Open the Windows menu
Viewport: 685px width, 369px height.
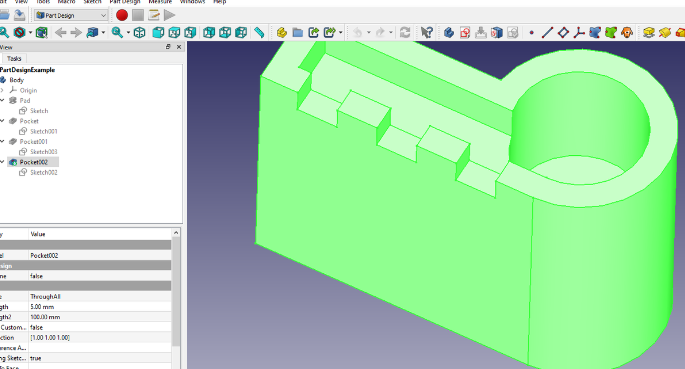192,2
